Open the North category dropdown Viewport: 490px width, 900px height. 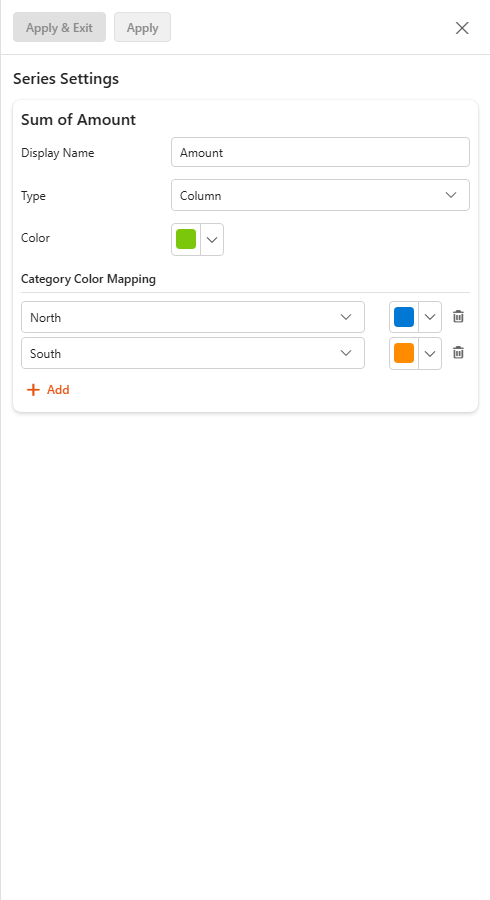pyautogui.click(x=193, y=317)
